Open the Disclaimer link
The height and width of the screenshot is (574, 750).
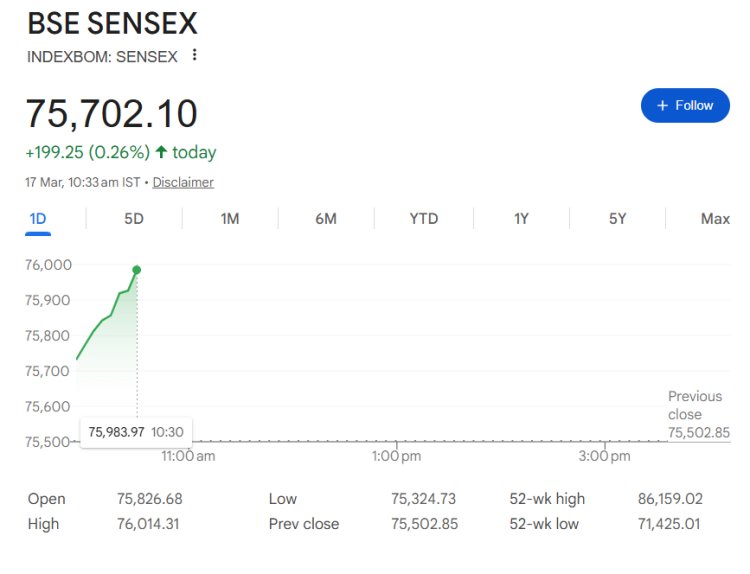183,182
